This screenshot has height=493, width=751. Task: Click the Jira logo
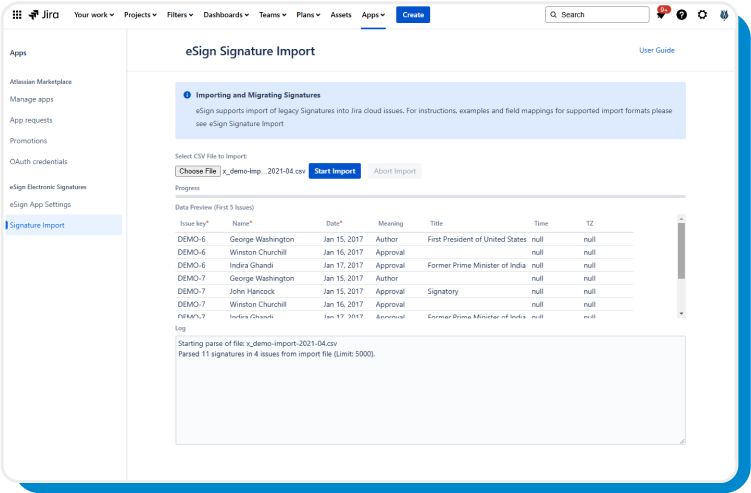tap(44, 14)
